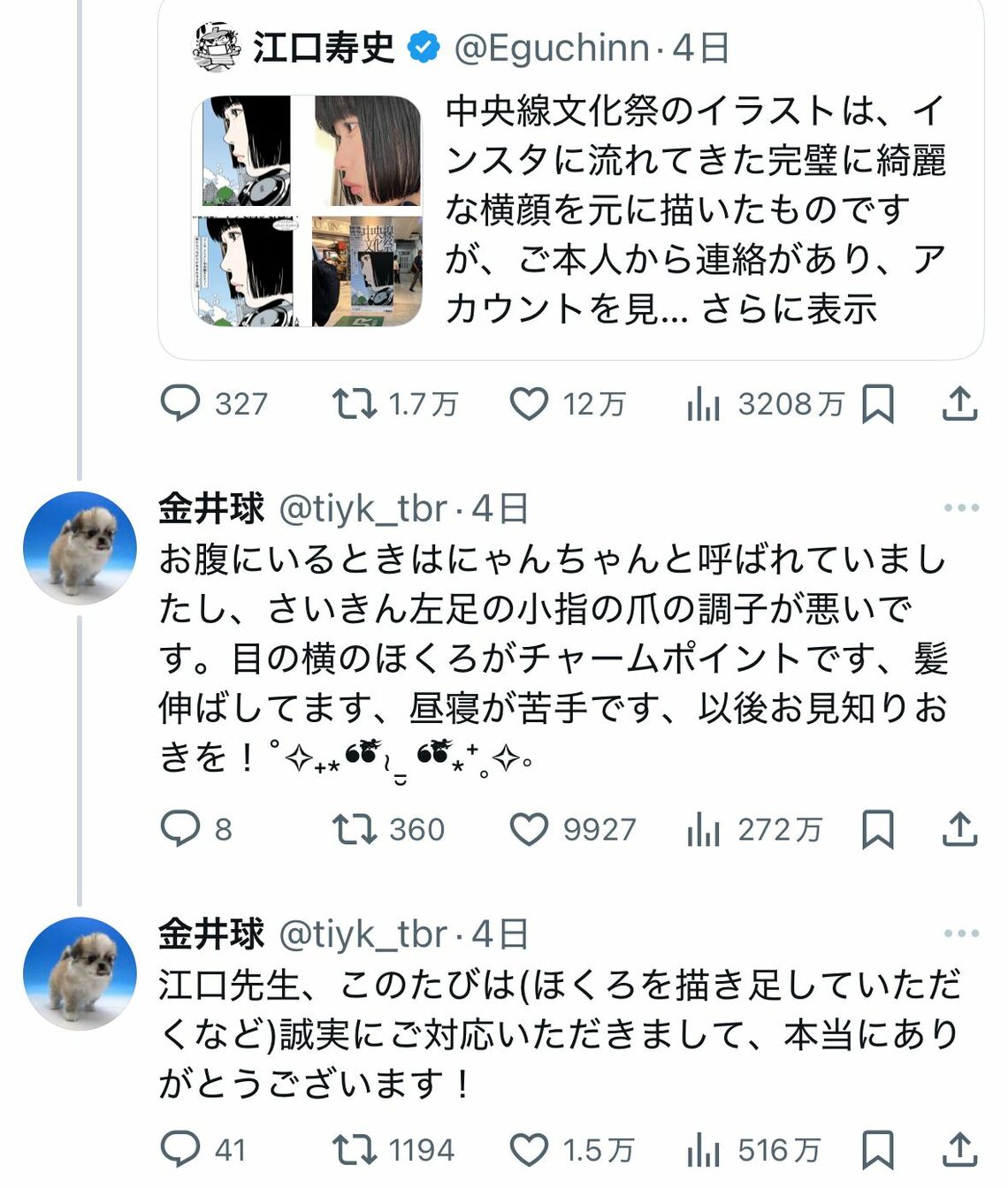Open 江口寿史 profile name in quoted post
1008x1188 pixels.
tap(324, 48)
